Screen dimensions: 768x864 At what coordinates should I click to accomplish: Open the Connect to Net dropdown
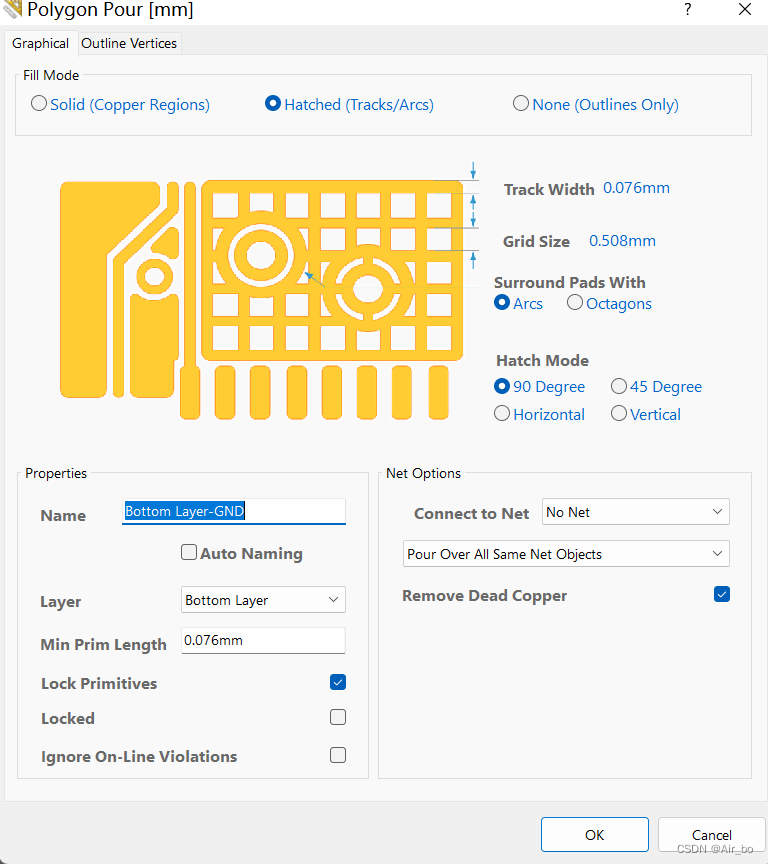636,512
